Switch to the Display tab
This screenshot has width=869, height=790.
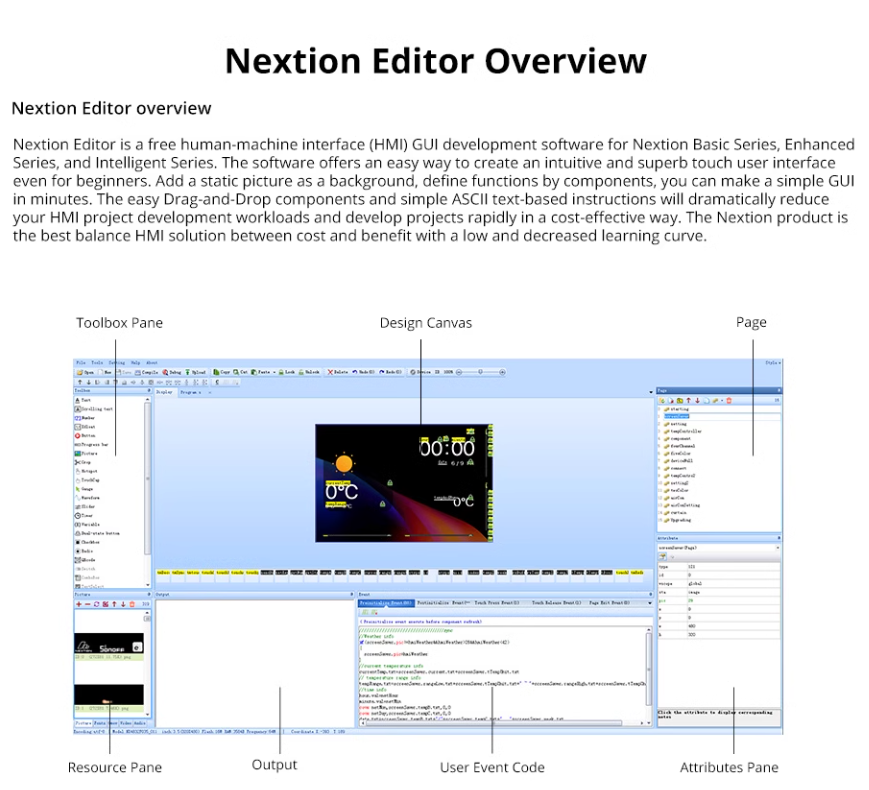(x=165, y=392)
